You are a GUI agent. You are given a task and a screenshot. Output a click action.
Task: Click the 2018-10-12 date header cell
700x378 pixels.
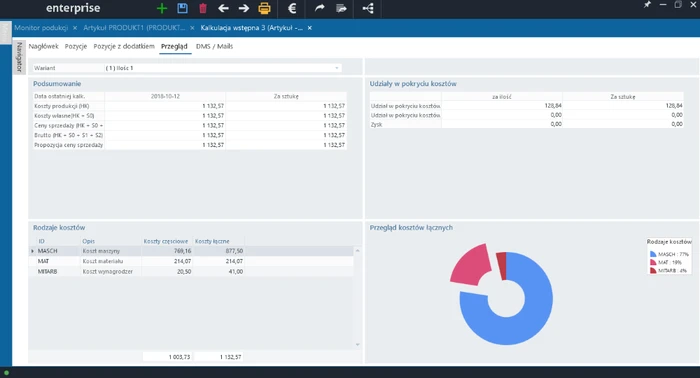(165, 96)
